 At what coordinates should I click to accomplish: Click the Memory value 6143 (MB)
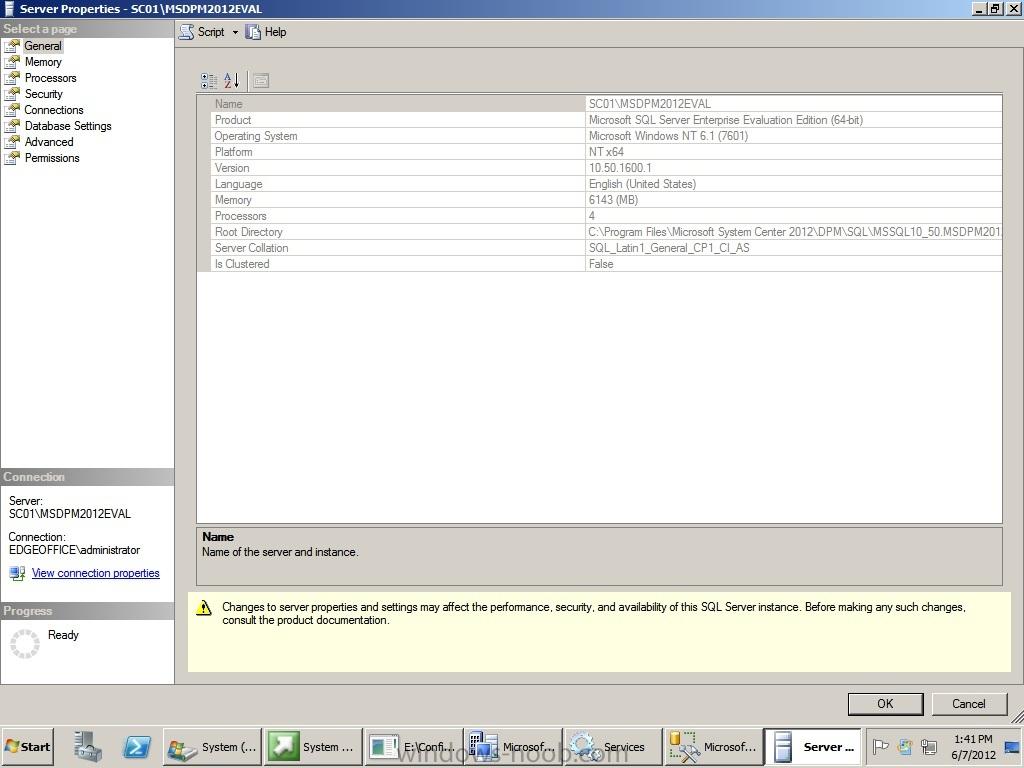(x=613, y=200)
